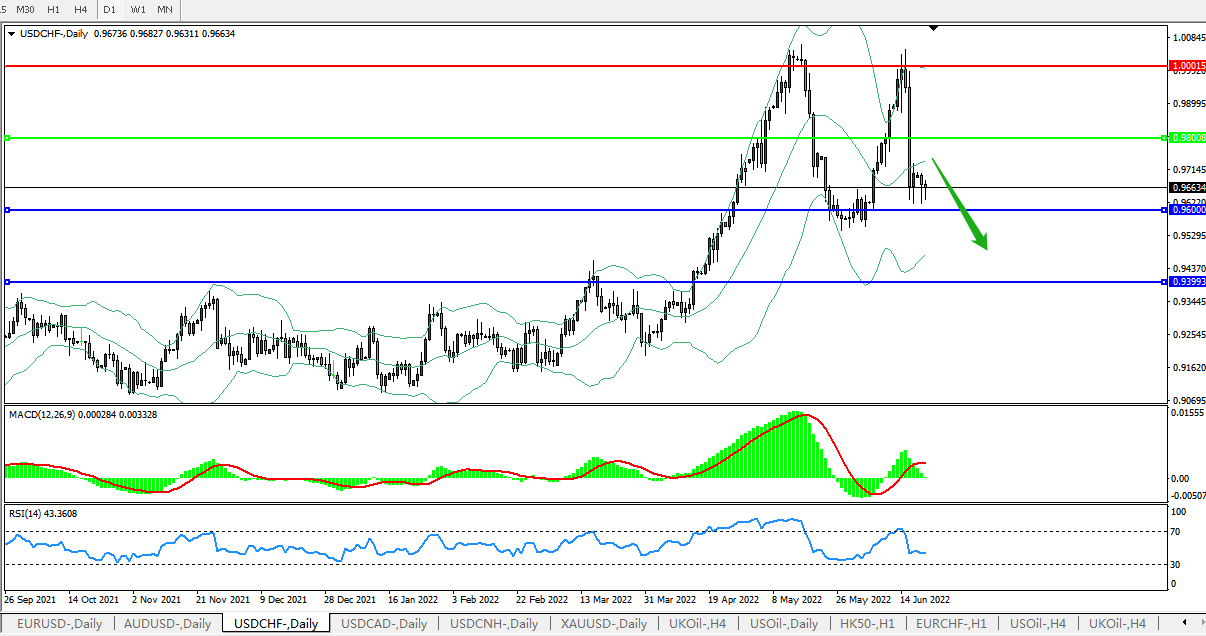Click the green 0.98008 price label
The width and height of the screenshot is (1206, 636).
1186,138
